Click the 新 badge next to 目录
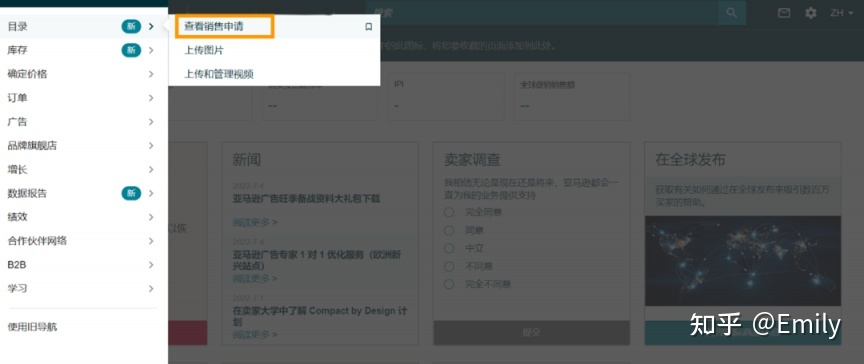 131,26
